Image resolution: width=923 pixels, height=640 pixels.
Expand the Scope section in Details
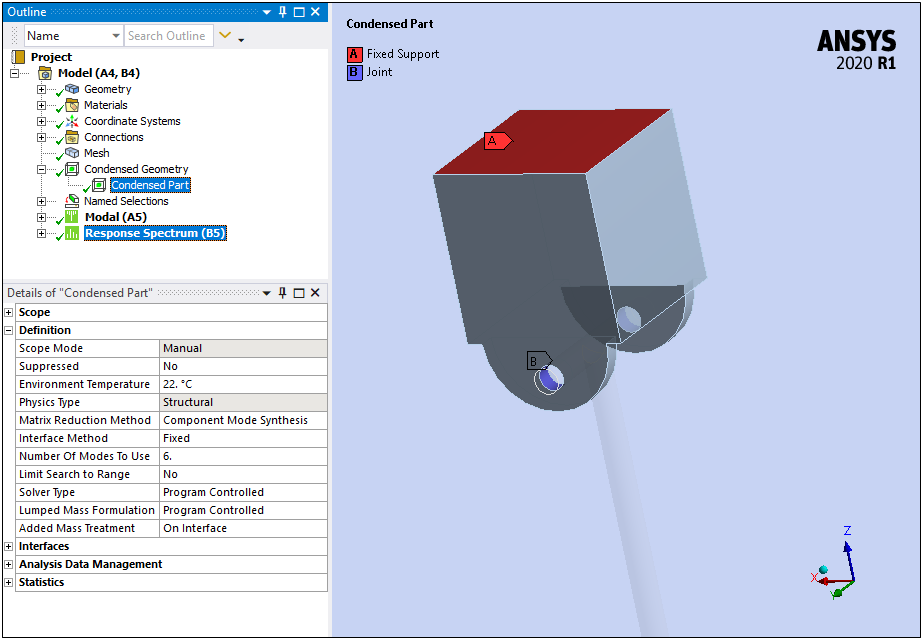click(x=9, y=312)
